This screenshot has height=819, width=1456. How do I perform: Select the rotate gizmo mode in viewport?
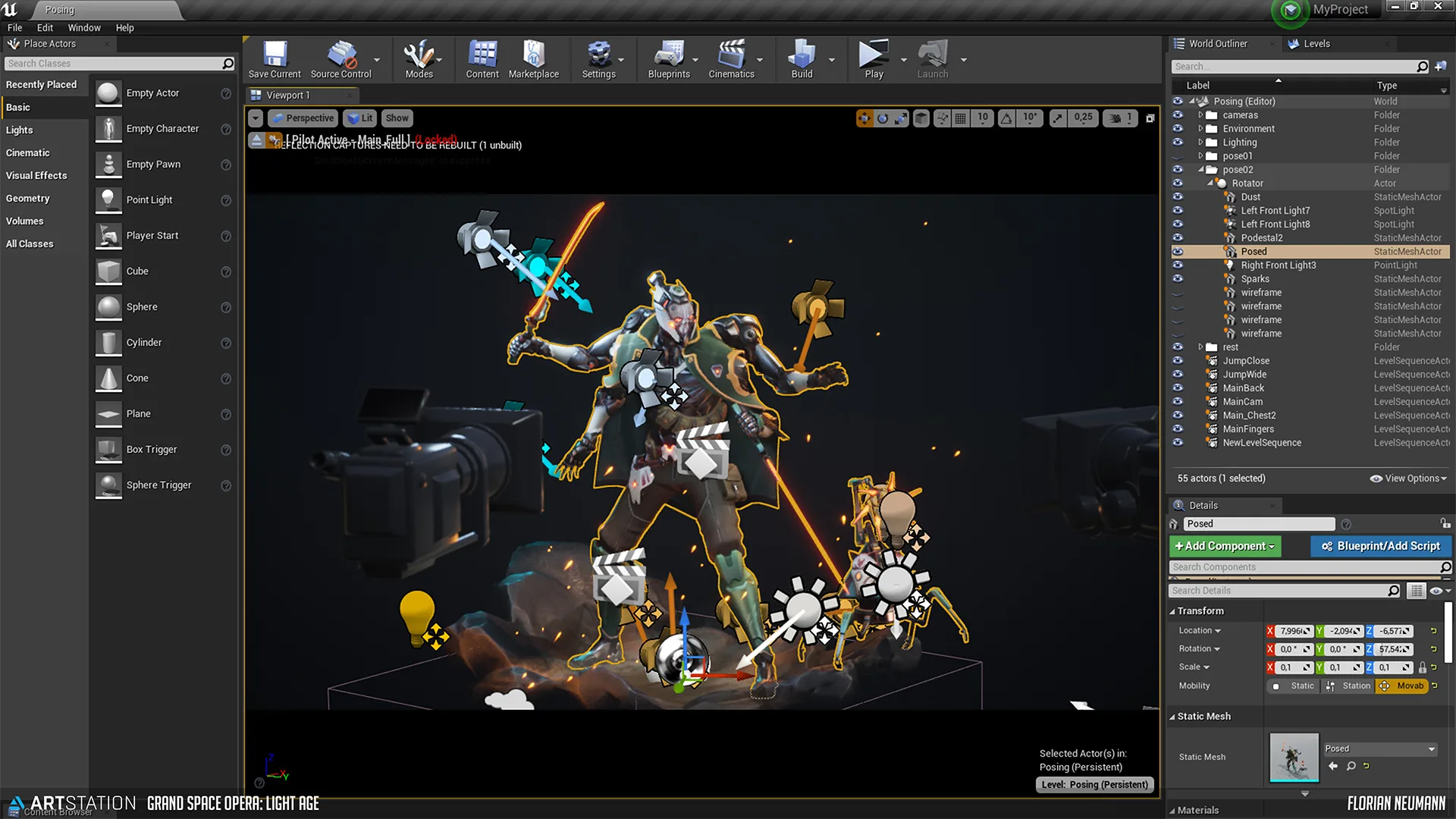coord(883,118)
